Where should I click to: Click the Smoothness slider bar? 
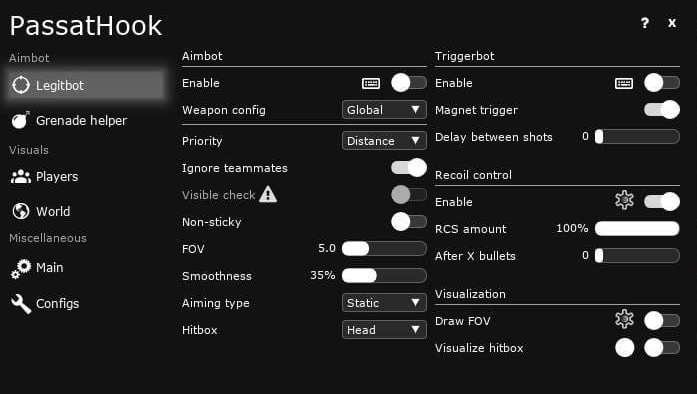click(x=384, y=276)
